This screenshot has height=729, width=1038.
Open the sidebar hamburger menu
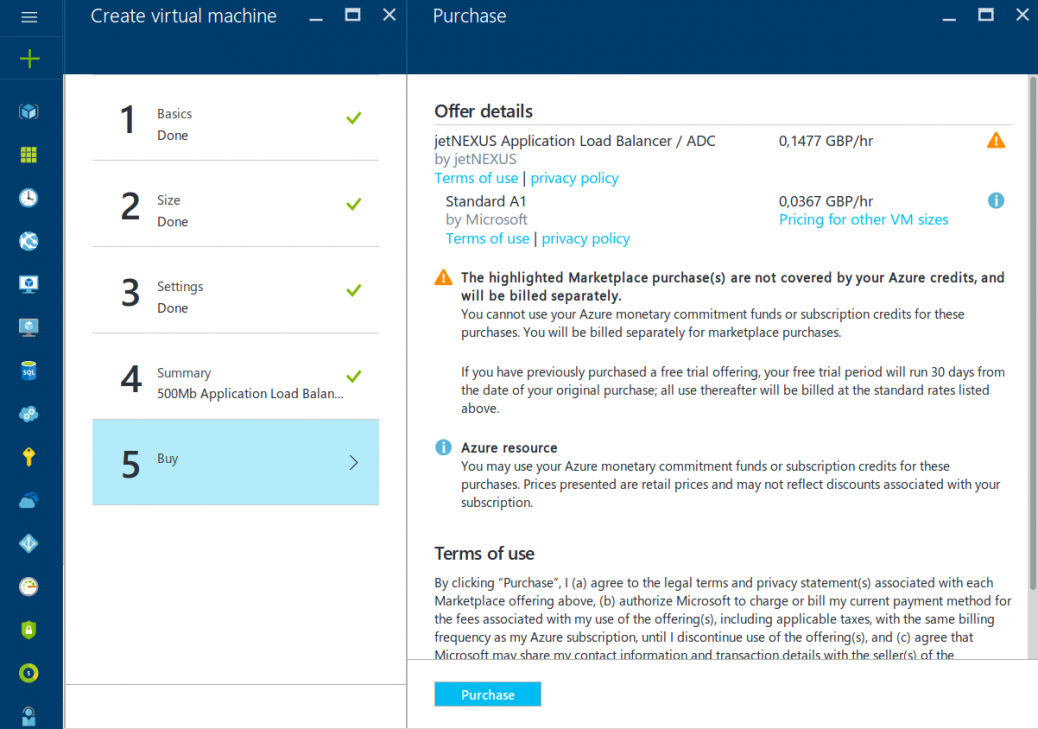pyautogui.click(x=29, y=15)
